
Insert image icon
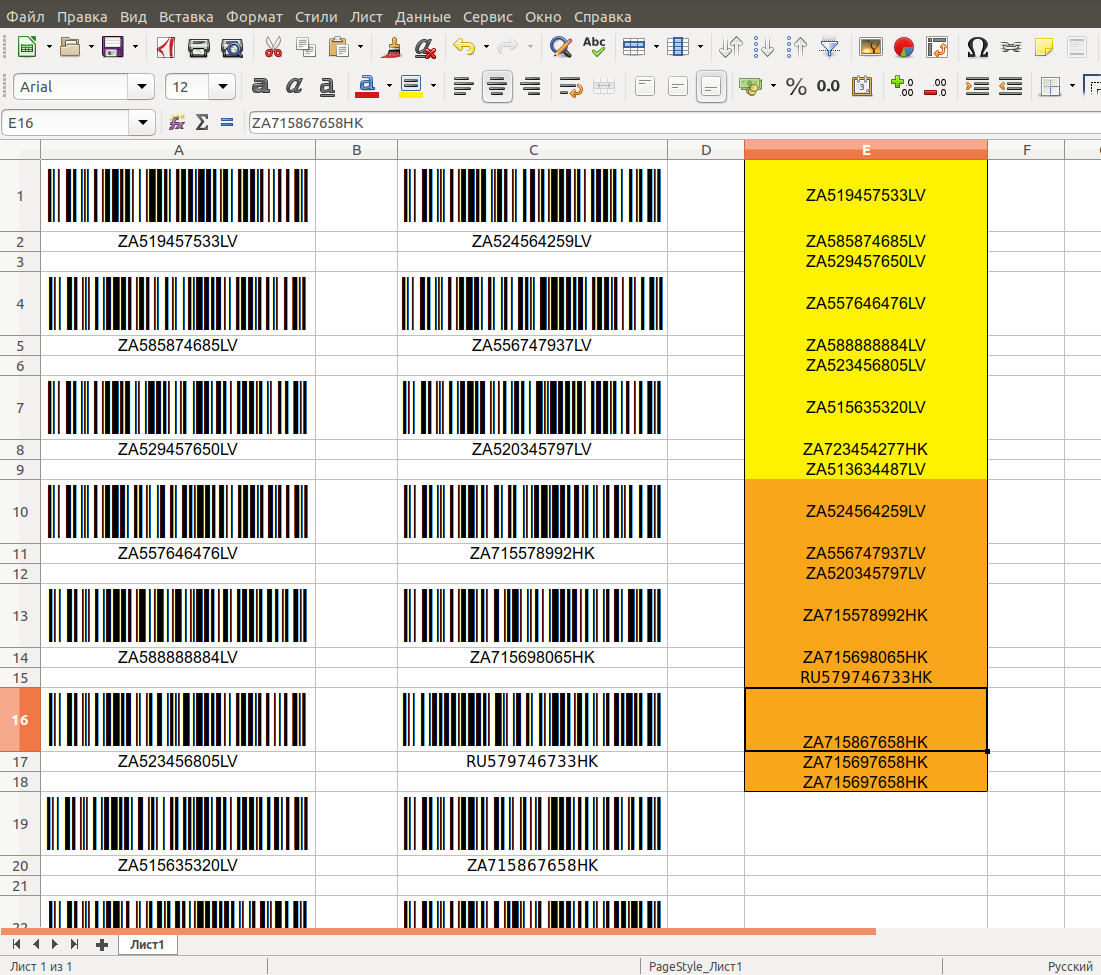(871, 47)
